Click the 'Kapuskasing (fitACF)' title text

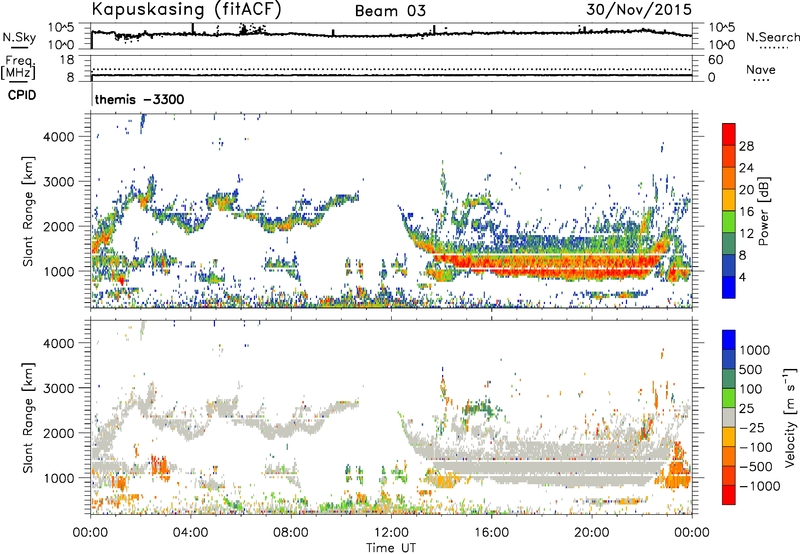tap(186, 9)
